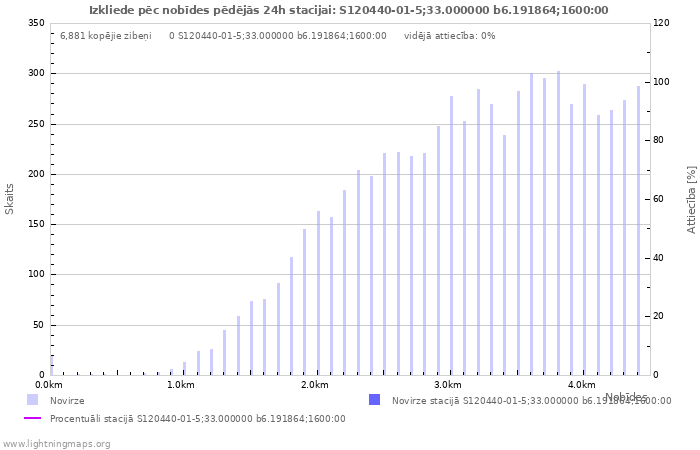Click the light purple Novirze legend swatch
Screen dimensions: 700x450
pyautogui.click(x=32, y=400)
